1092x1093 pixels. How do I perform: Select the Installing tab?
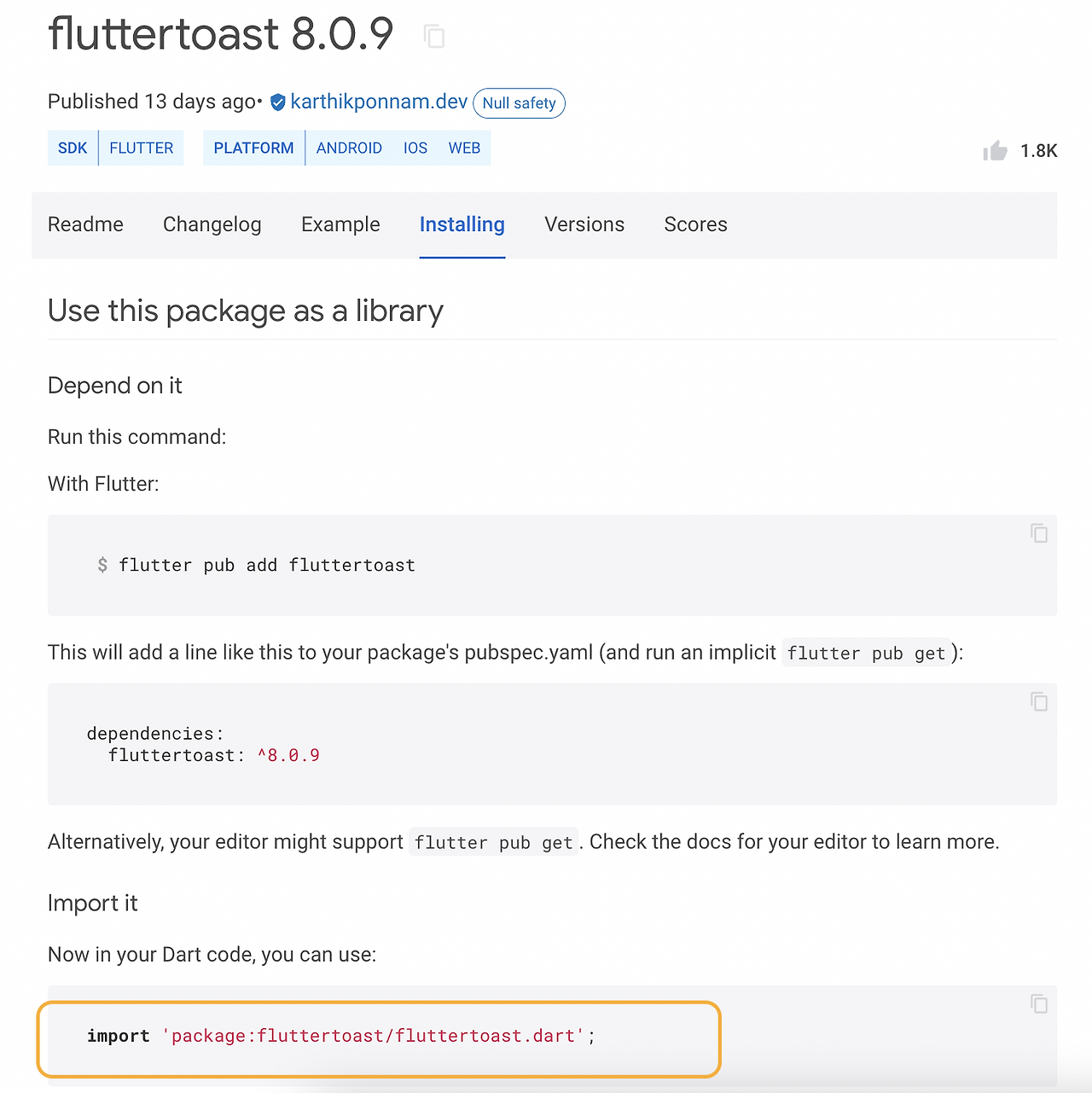462,224
